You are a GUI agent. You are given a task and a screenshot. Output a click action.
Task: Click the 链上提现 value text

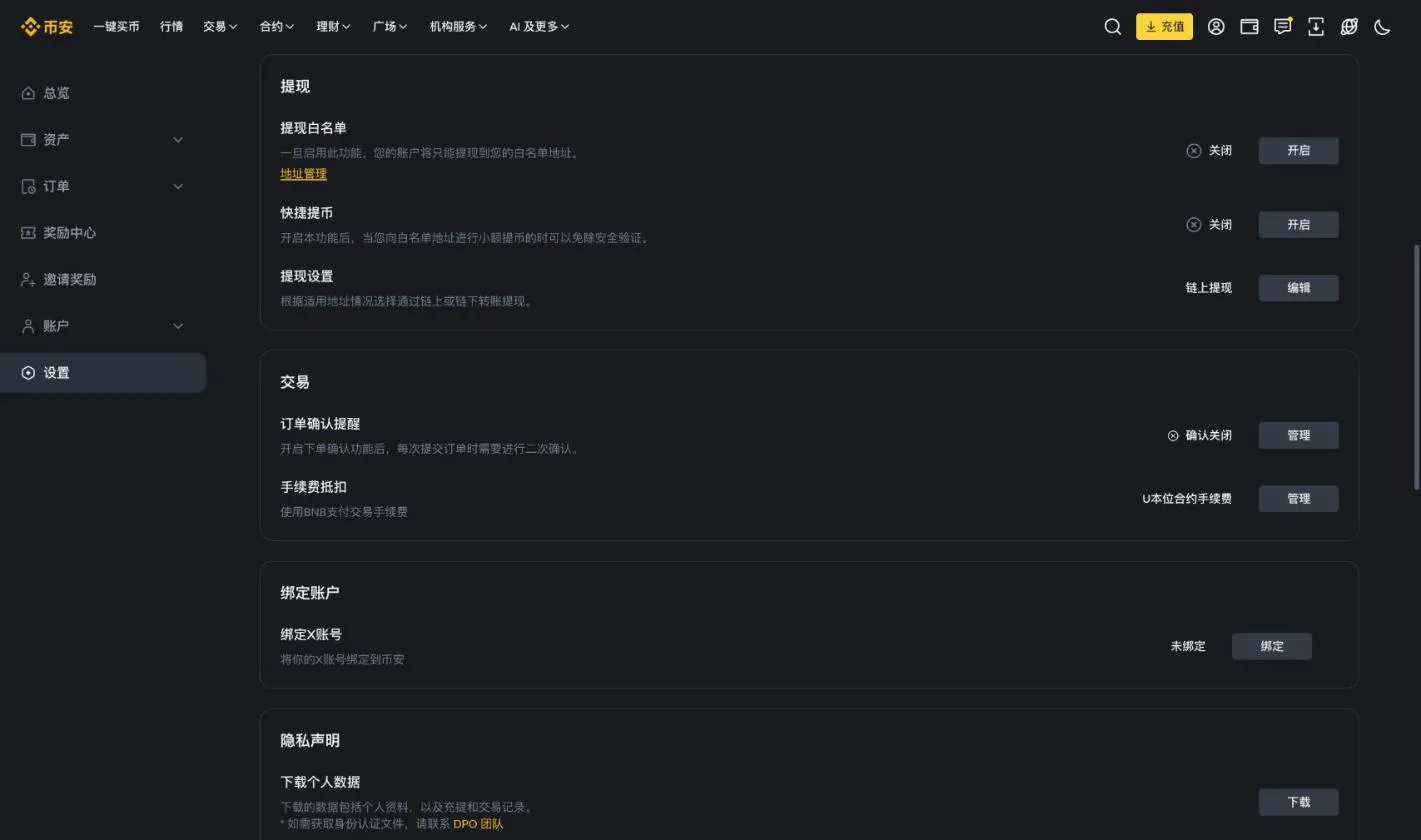tap(1208, 288)
